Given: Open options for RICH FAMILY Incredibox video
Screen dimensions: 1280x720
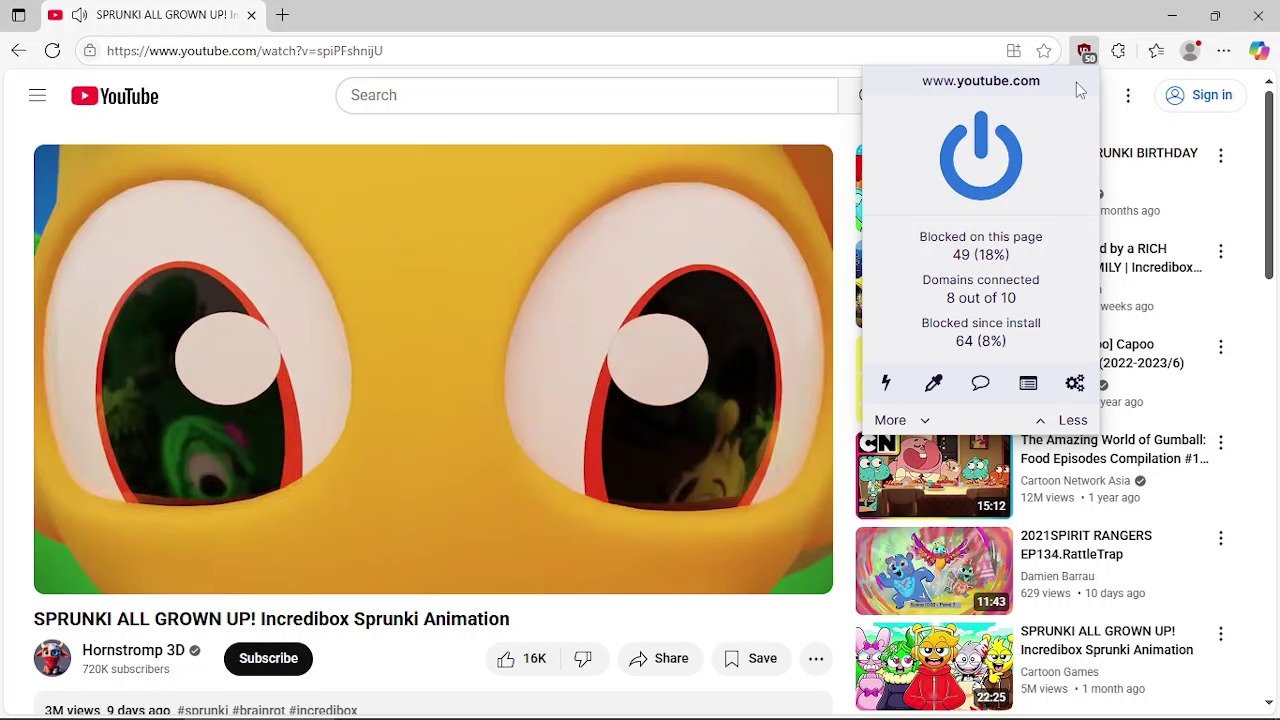Looking at the screenshot, I should pyautogui.click(x=1220, y=251).
